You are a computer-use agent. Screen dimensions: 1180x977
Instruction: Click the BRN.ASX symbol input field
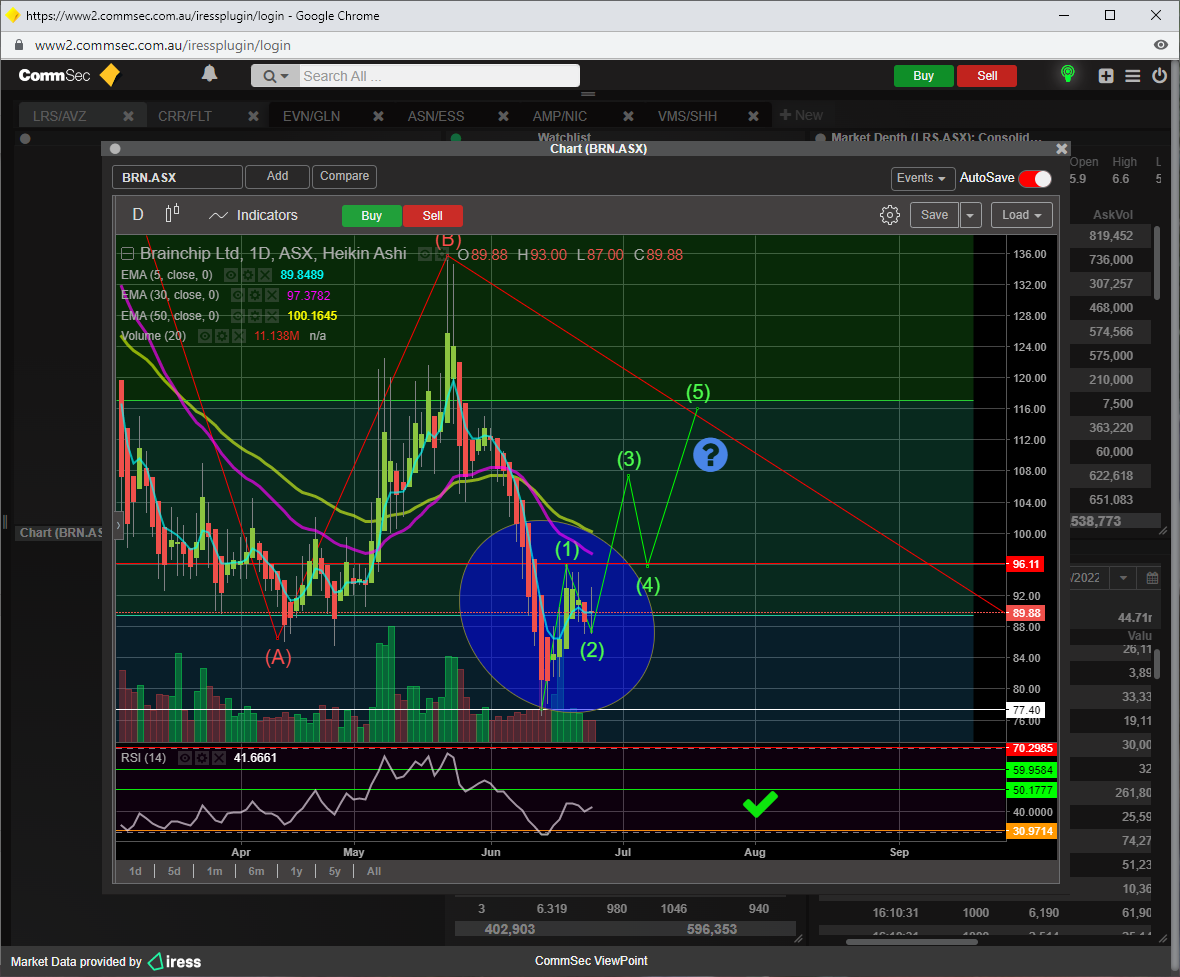(178, 177)
